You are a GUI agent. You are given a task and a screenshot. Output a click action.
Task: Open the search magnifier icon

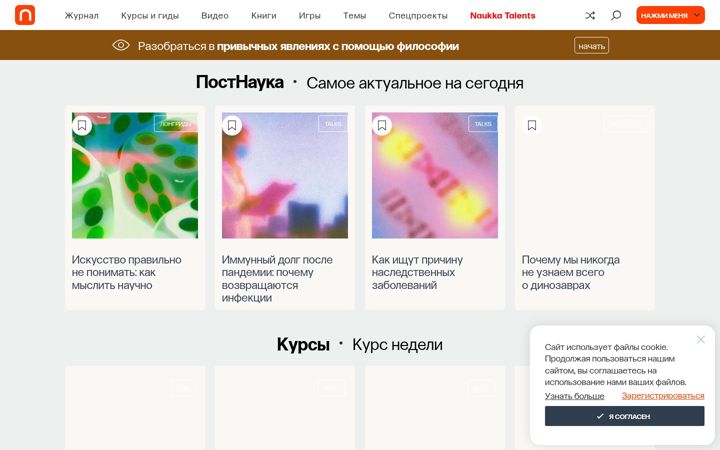(616, 15)
